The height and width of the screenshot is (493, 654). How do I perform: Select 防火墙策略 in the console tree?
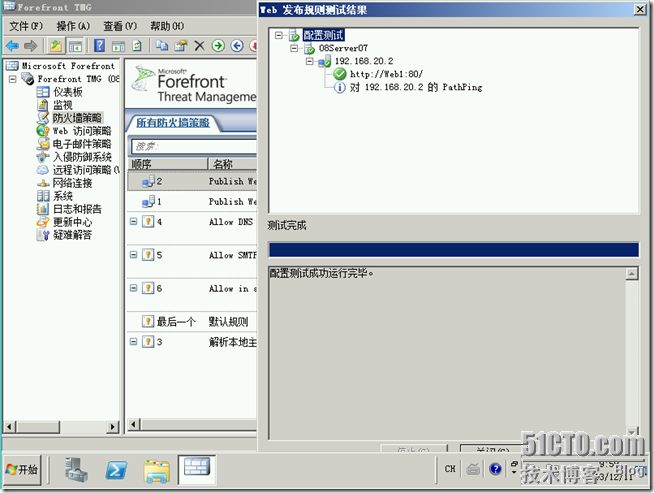pyautogui.click(x=77, y=118)
